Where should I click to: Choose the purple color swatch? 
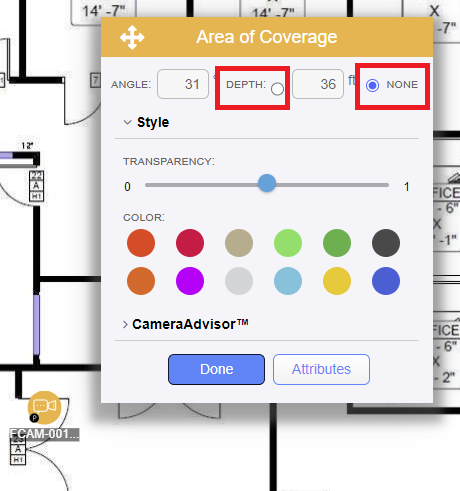click(x=190, y=281)
